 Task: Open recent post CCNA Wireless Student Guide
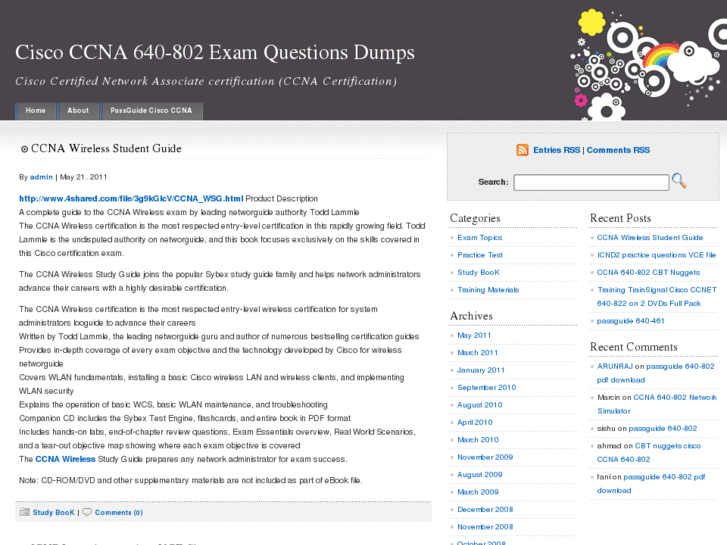pyautogui.click(x=650, y=237)
